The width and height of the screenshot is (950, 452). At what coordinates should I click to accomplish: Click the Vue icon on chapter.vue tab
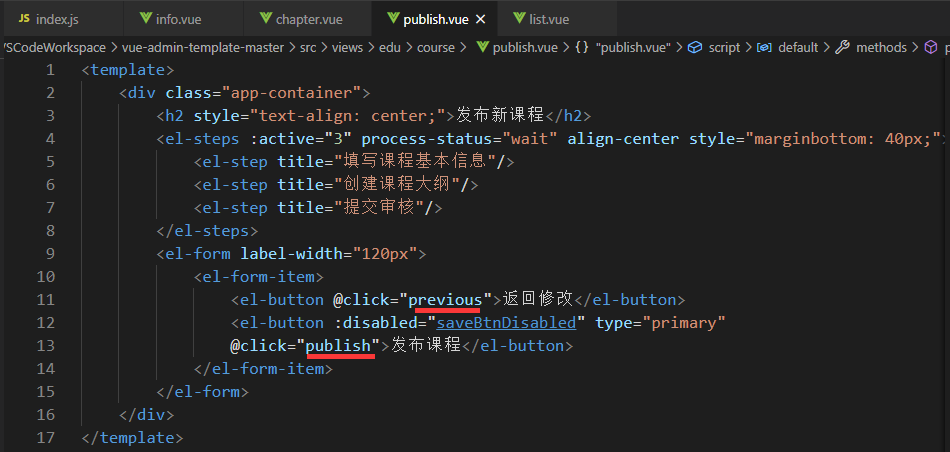[x=265, y=19]
